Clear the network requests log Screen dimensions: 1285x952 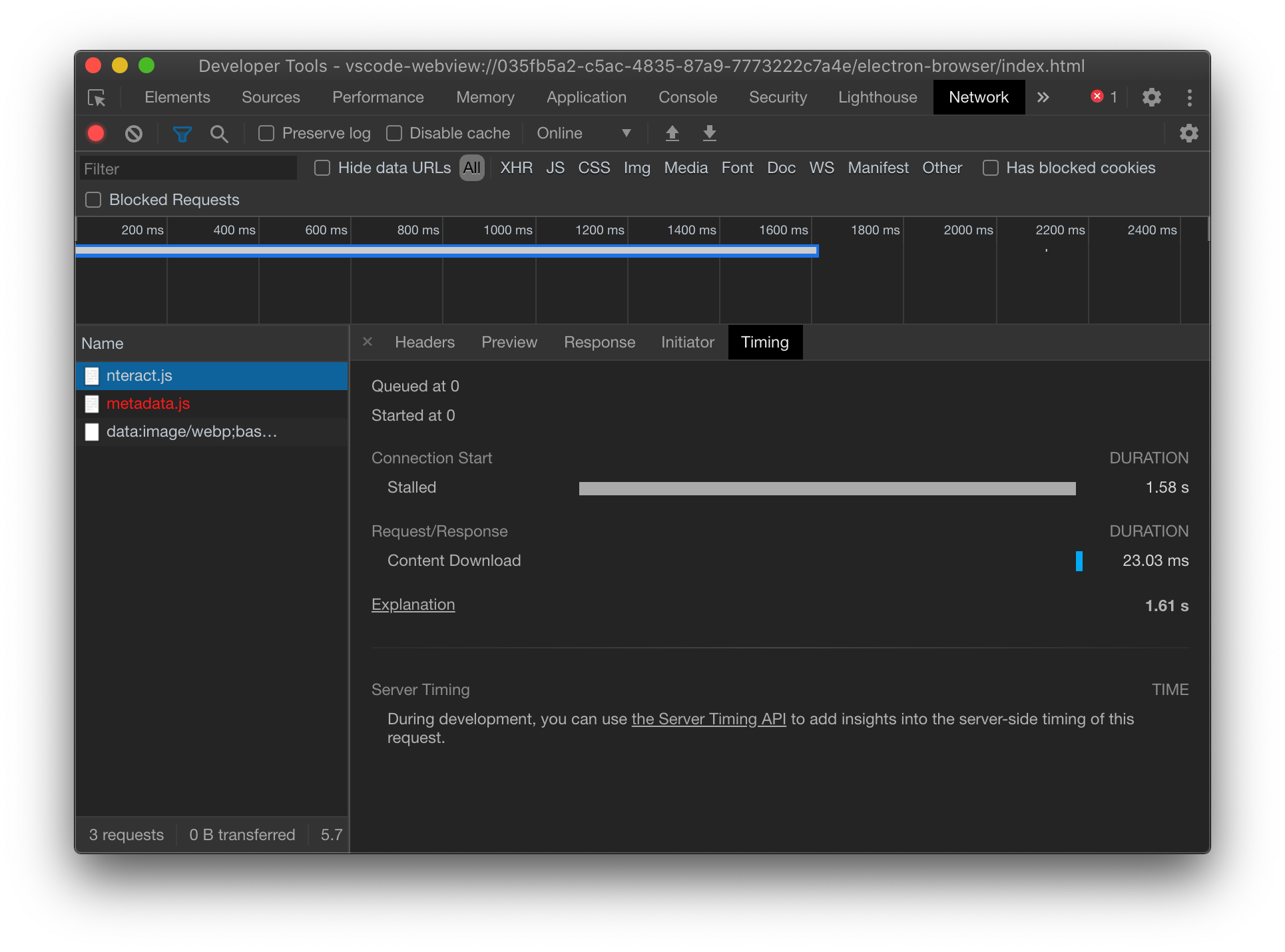pyautogui.click(x=133, y=133)
